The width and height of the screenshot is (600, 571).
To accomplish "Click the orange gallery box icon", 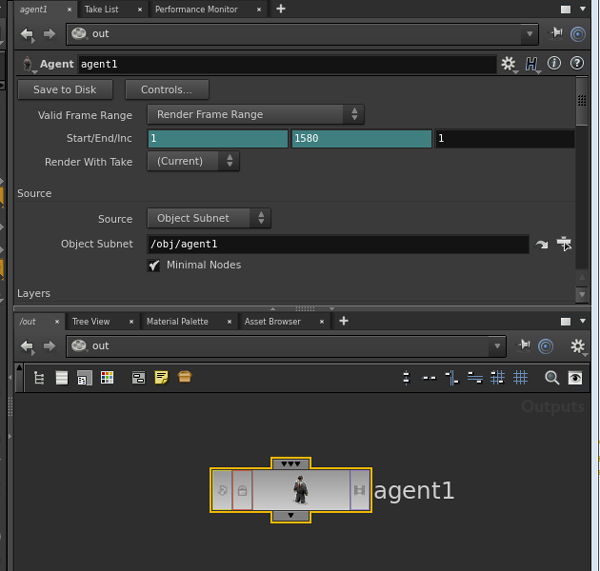I will [184, 377].
